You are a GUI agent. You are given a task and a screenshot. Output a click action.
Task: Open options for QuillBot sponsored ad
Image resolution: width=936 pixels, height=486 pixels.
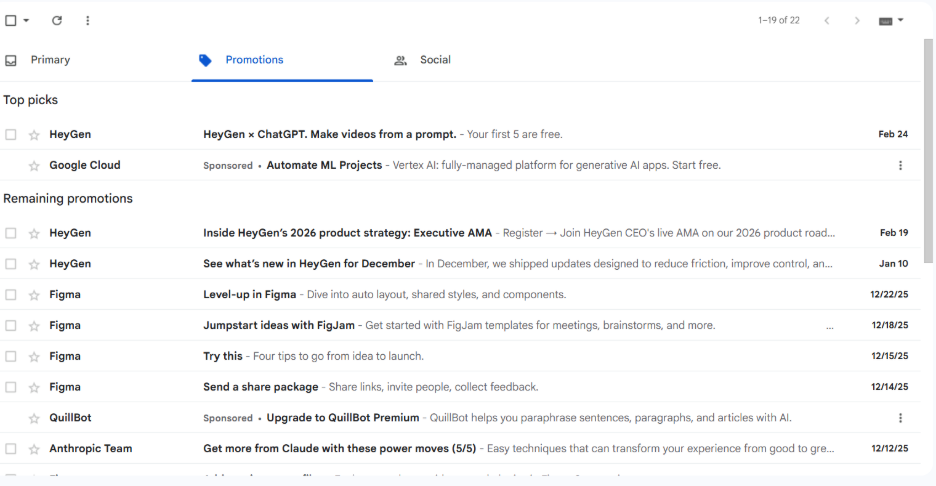[900, 418]
